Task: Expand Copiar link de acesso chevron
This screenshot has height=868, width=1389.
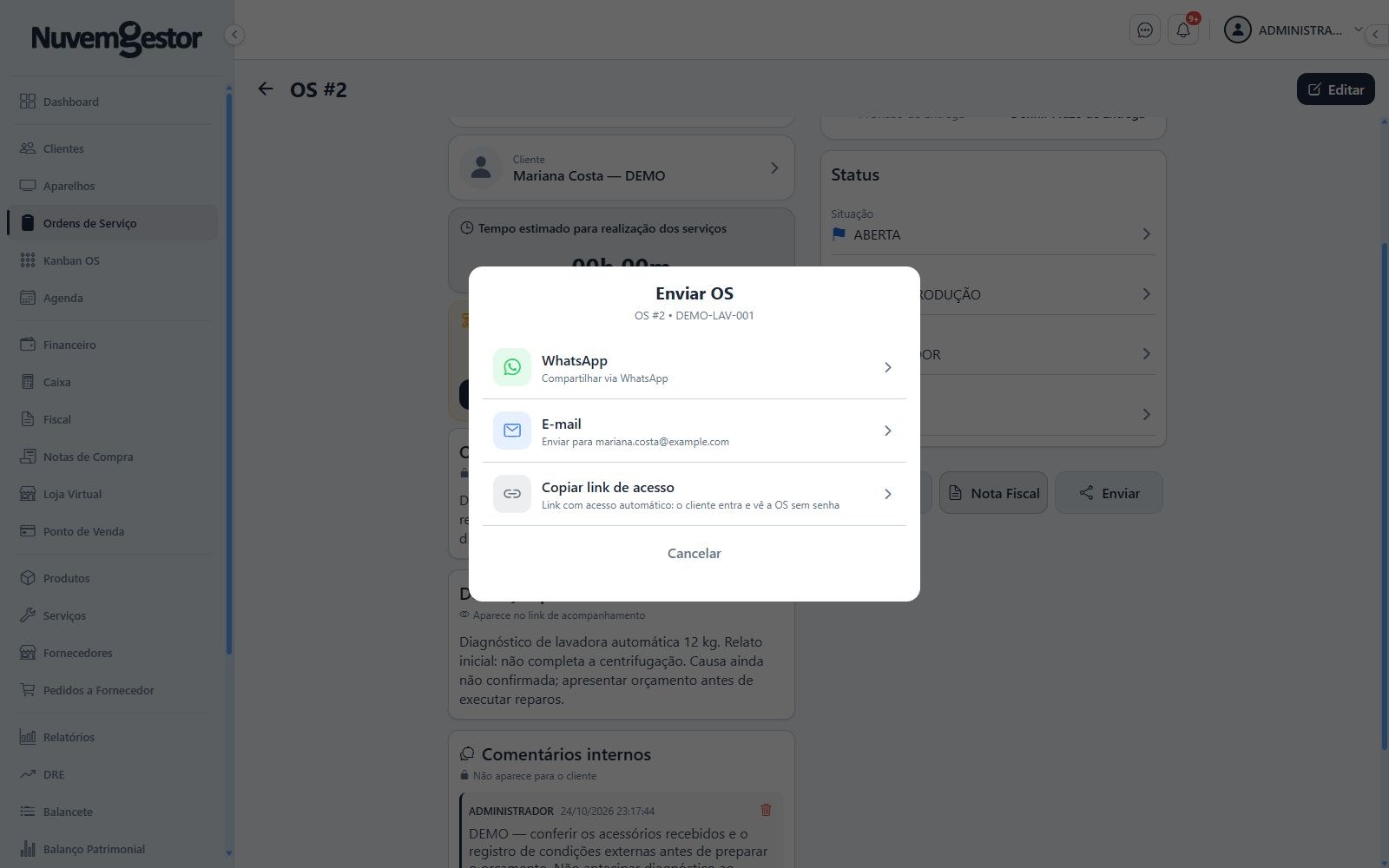Action: point(887,495)
